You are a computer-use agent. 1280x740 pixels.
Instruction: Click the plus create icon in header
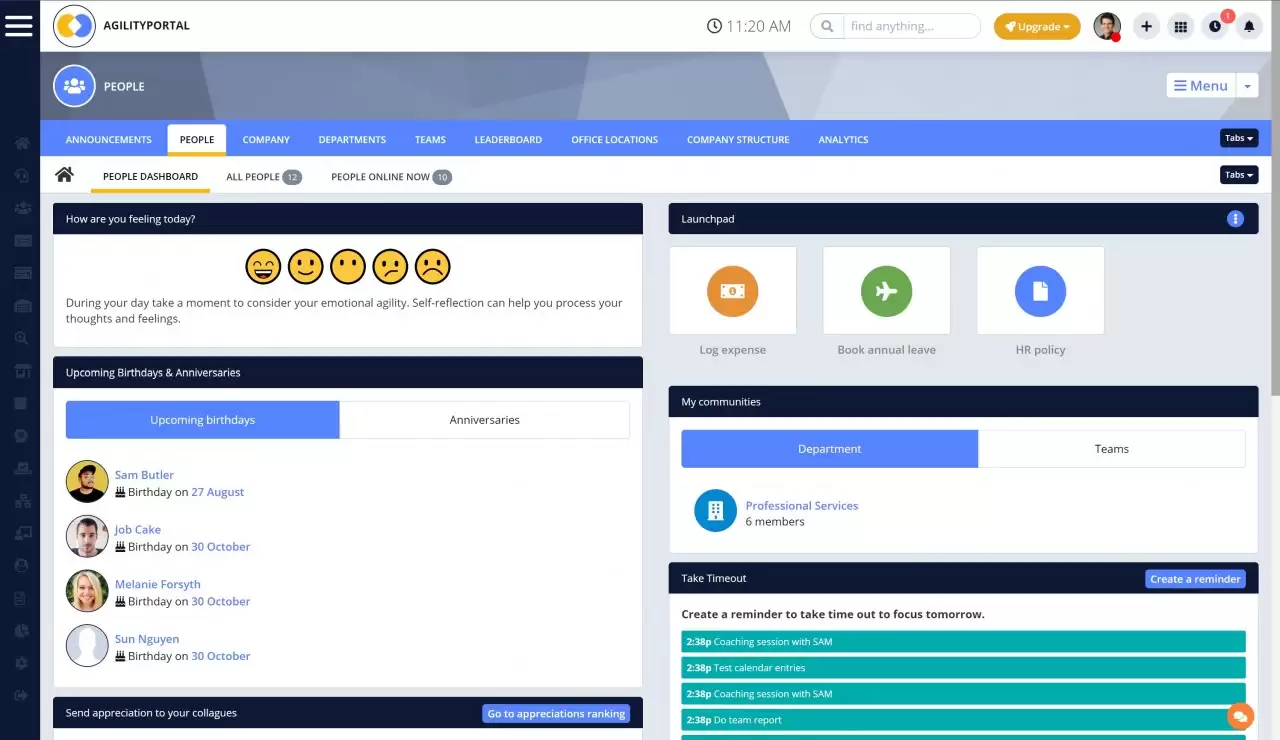(1146, 27)
